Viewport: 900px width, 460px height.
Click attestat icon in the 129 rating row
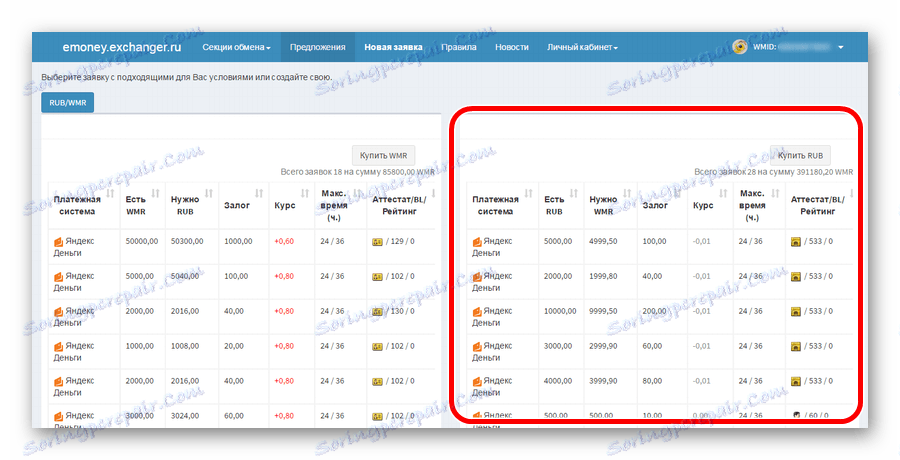pos(377,242)
